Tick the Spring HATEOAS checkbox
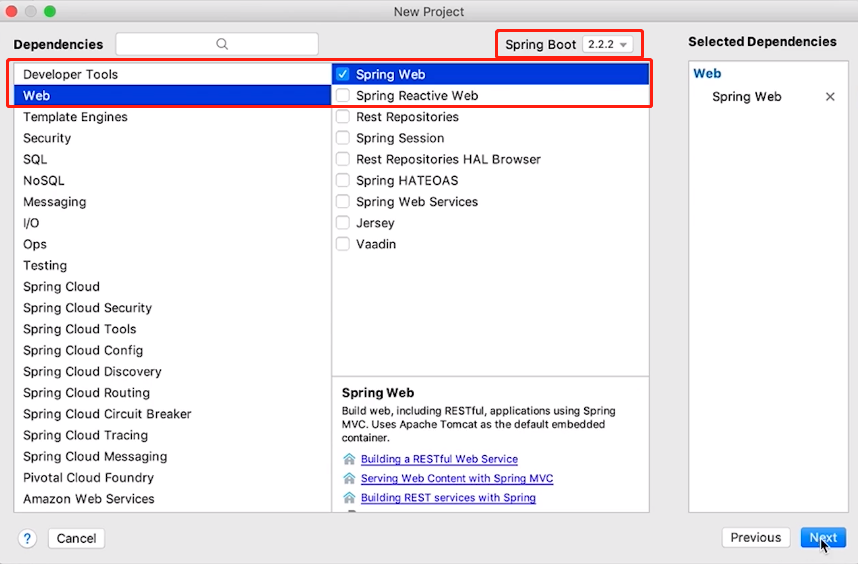858x564 pixels. [x=343, y=181]
